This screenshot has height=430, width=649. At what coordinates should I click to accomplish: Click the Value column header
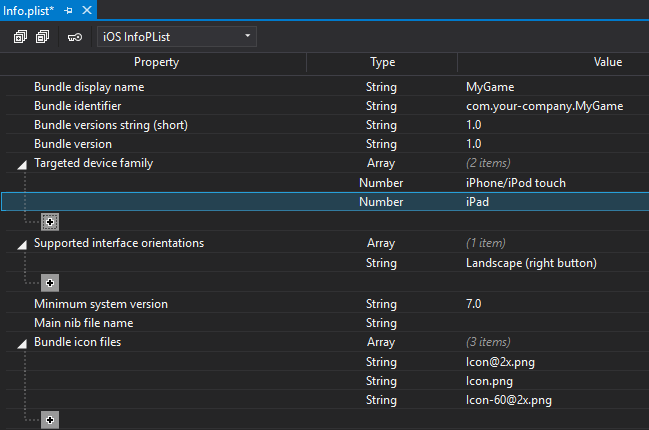607,62
